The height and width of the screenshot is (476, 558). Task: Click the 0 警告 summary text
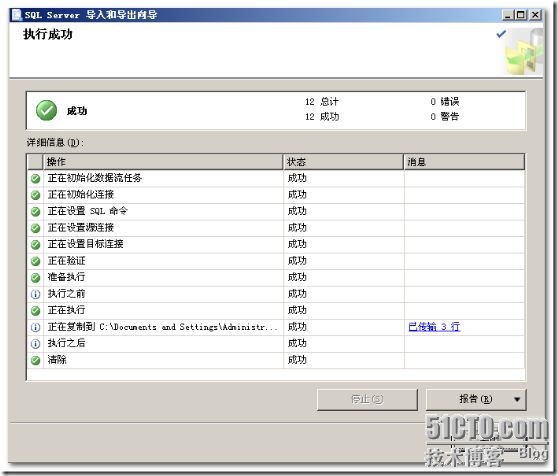tap(444, 117)
